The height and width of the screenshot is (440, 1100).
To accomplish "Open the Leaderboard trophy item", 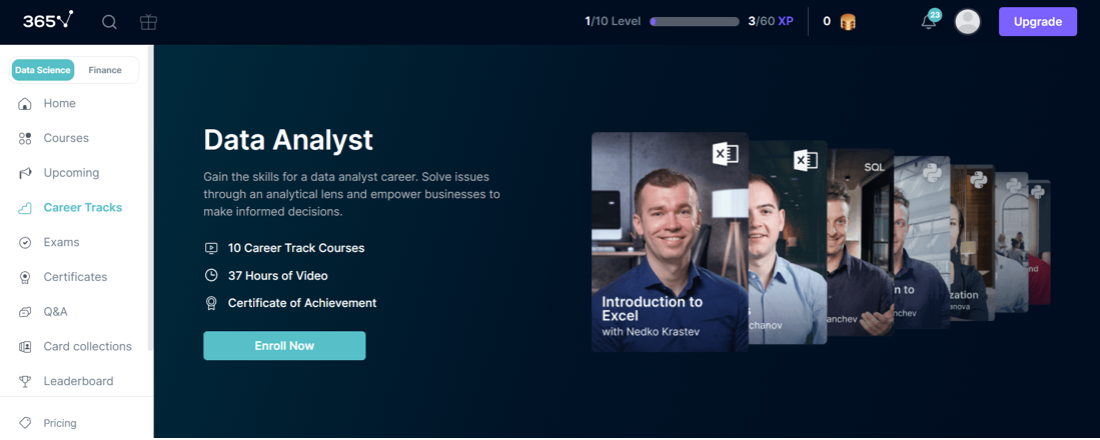I will click(78, 381).
